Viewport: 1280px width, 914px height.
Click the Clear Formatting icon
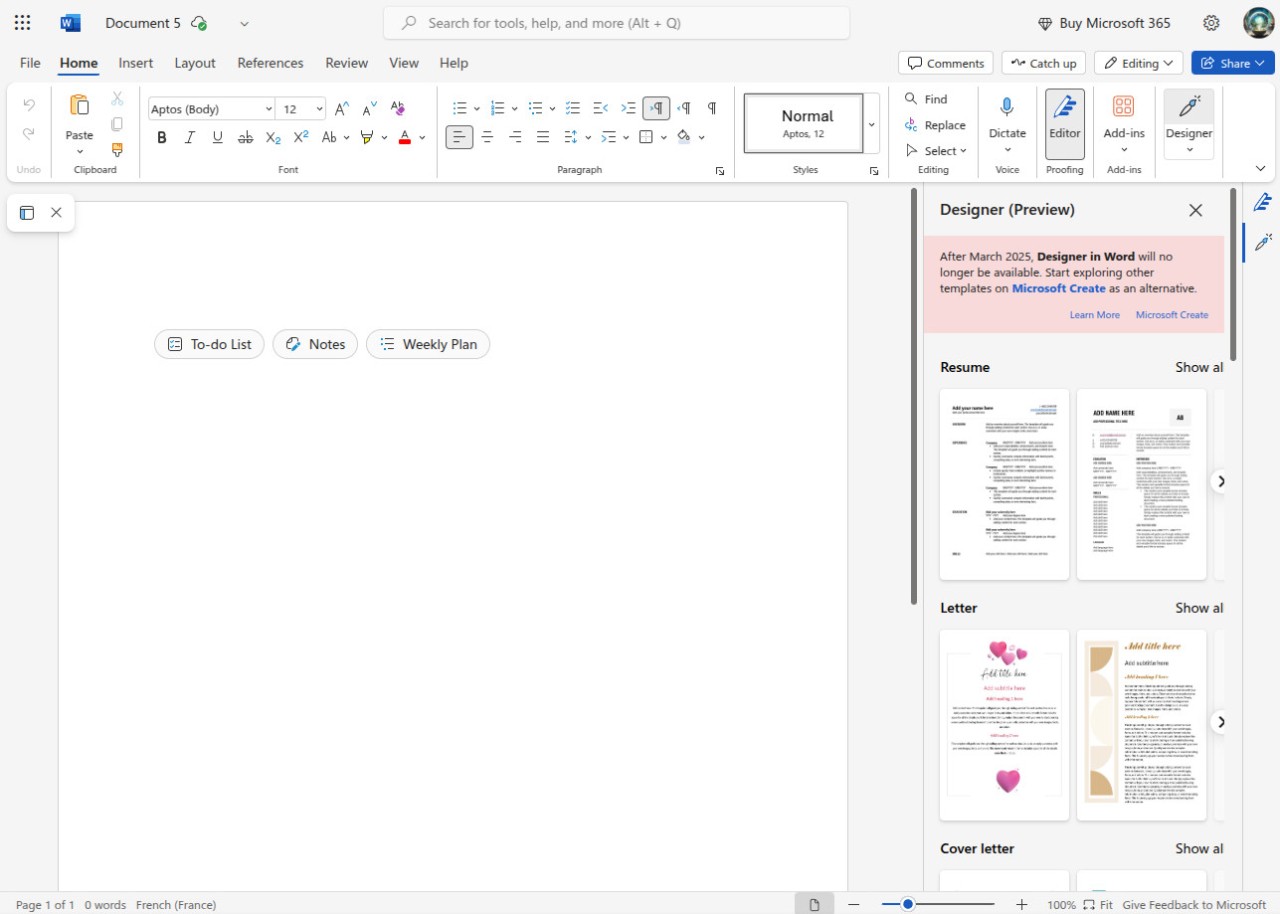click(397, 108)
